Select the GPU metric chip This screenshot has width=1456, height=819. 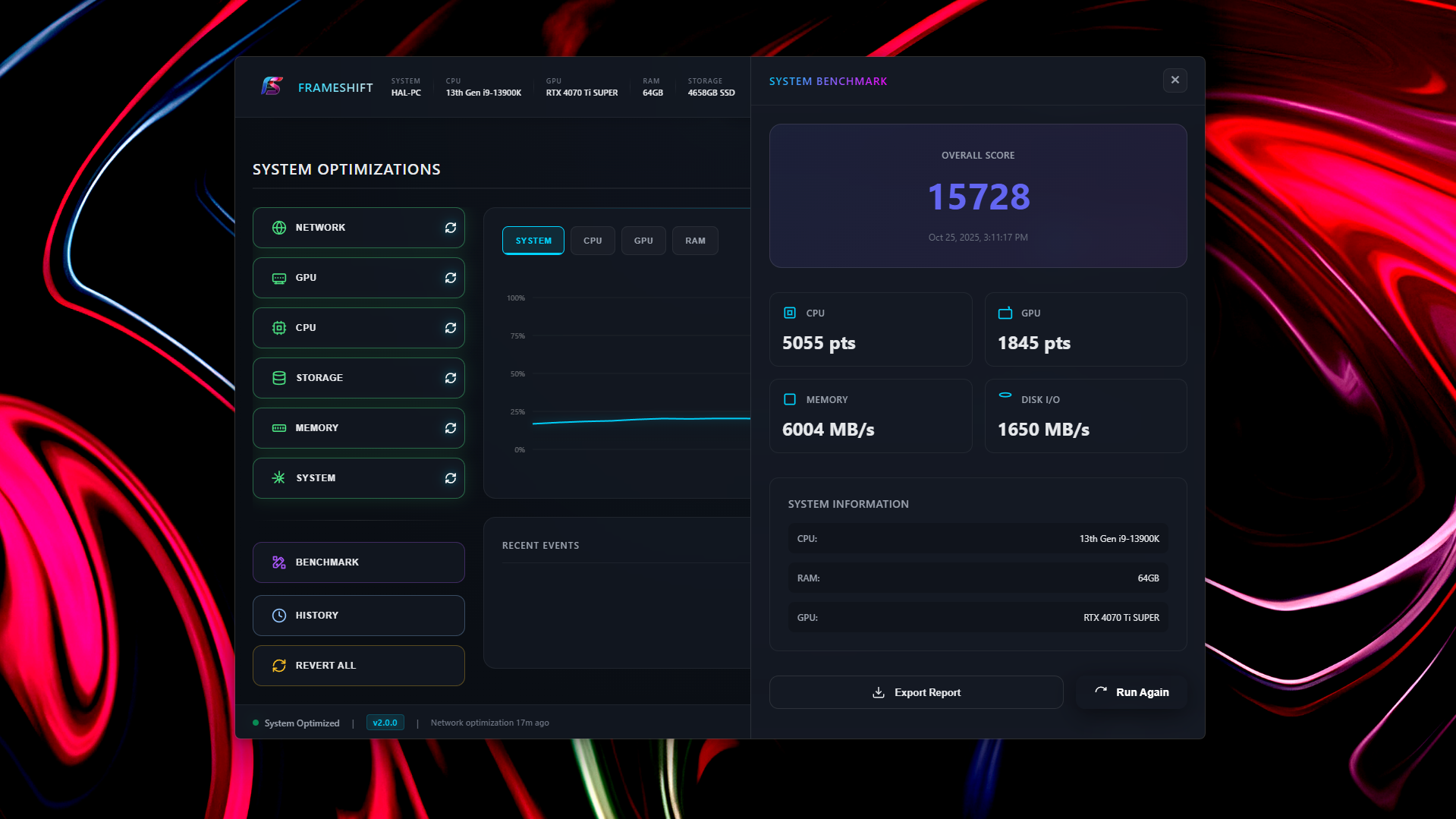click(643, 240)
